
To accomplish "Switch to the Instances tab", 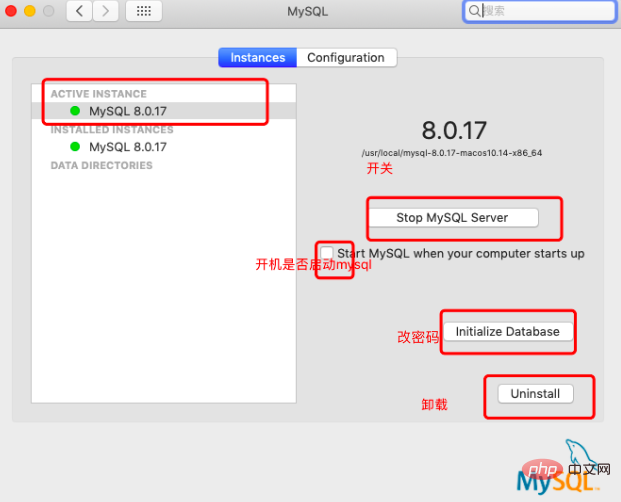I will click(257, 58).
